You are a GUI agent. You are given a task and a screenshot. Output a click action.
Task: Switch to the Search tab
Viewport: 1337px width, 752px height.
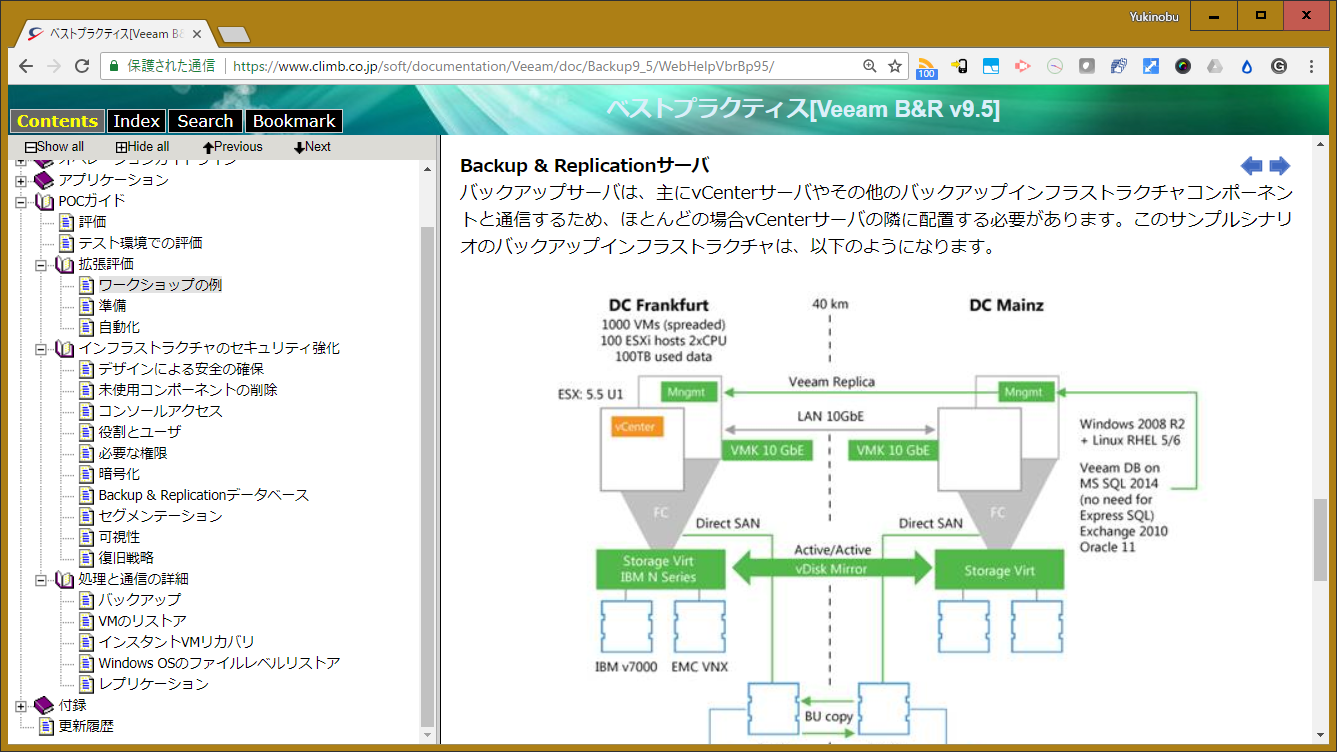pyautogui.click(x=205, y=121)
